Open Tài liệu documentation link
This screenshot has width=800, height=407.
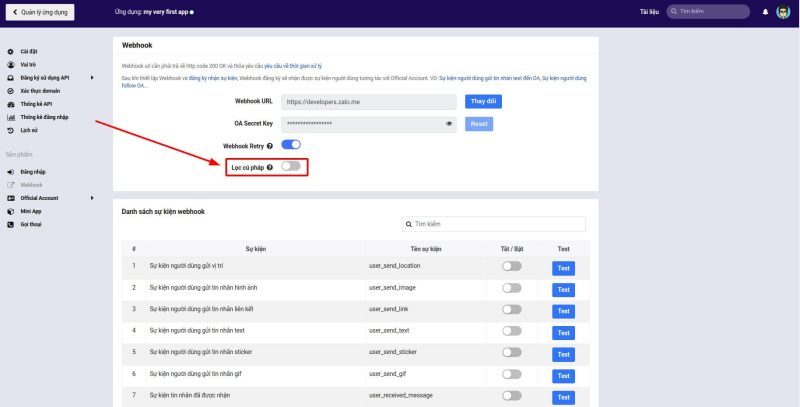click(x=649, y=12)
